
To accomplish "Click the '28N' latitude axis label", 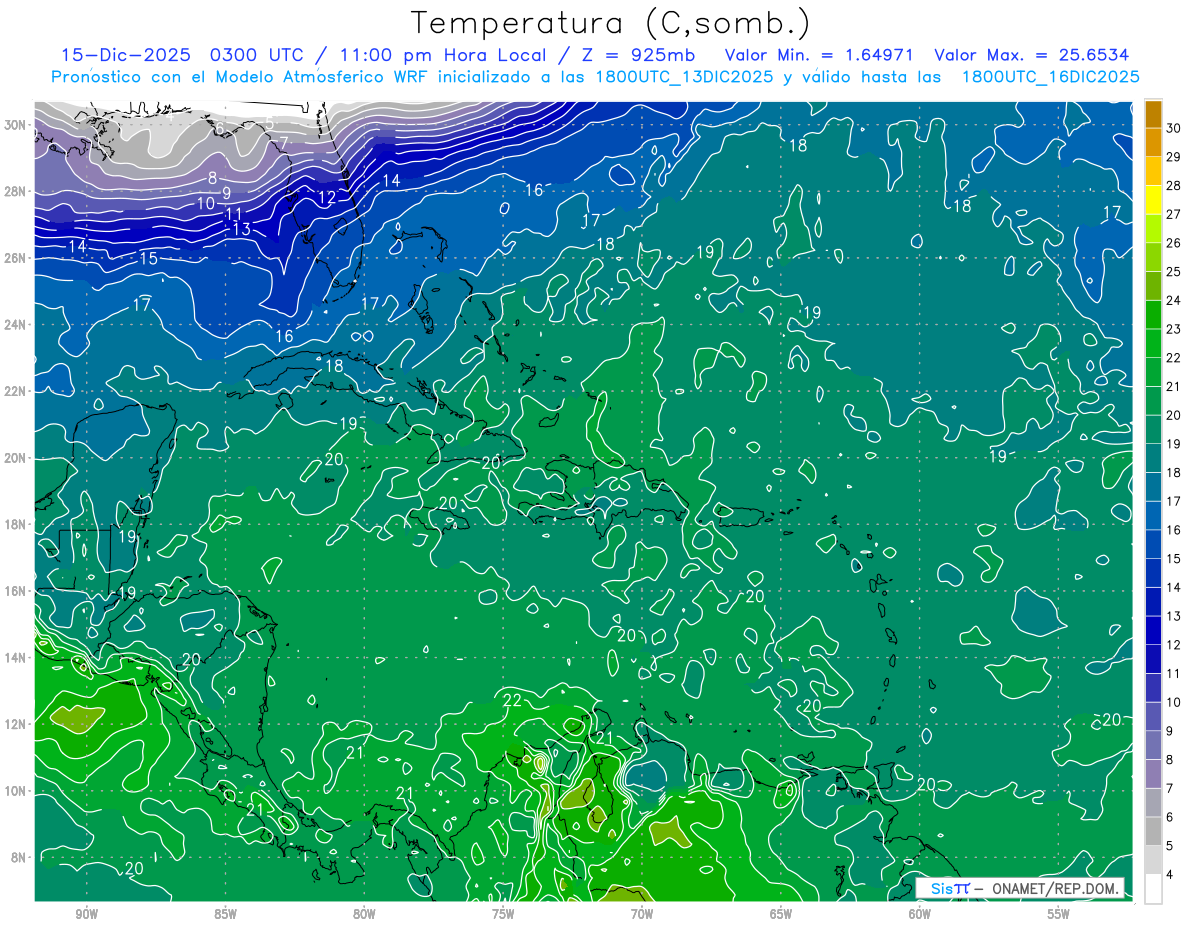I will 16,191.
